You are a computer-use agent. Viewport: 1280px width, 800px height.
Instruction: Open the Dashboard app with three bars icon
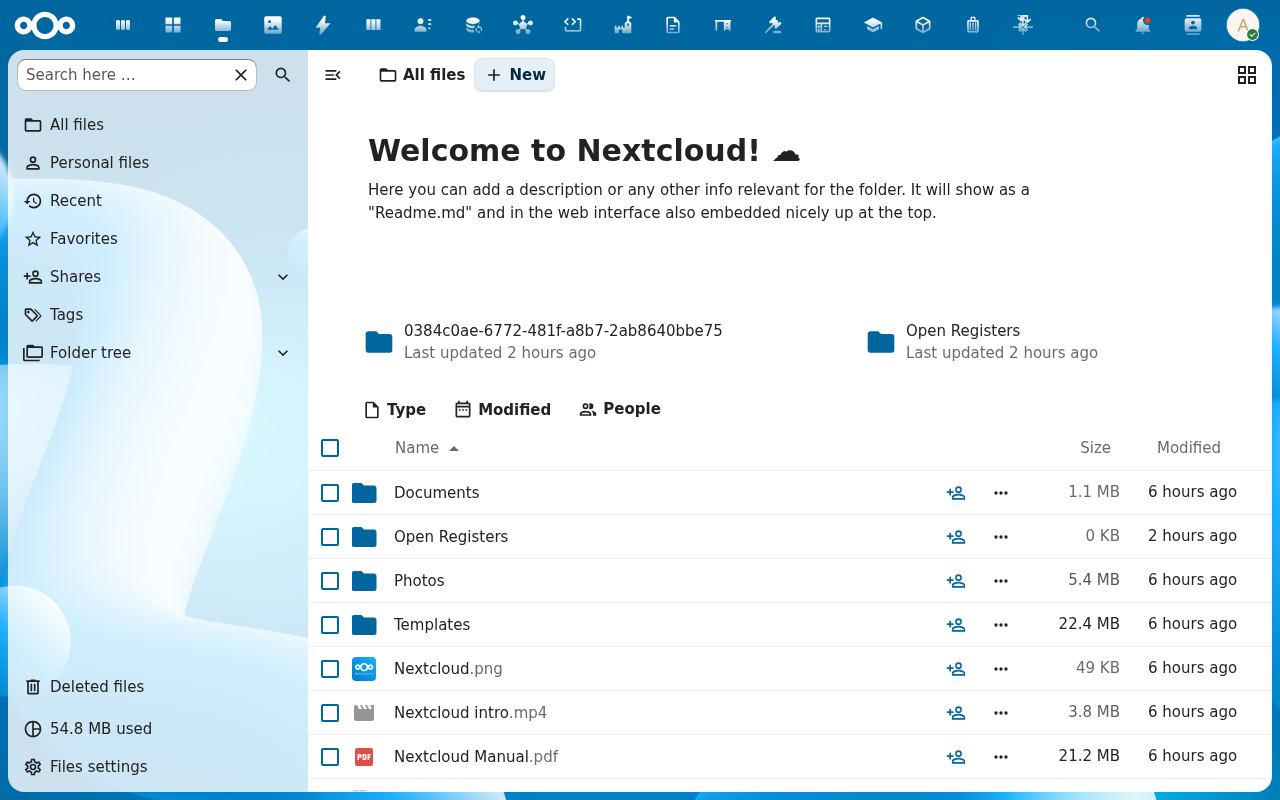point(123,25)
